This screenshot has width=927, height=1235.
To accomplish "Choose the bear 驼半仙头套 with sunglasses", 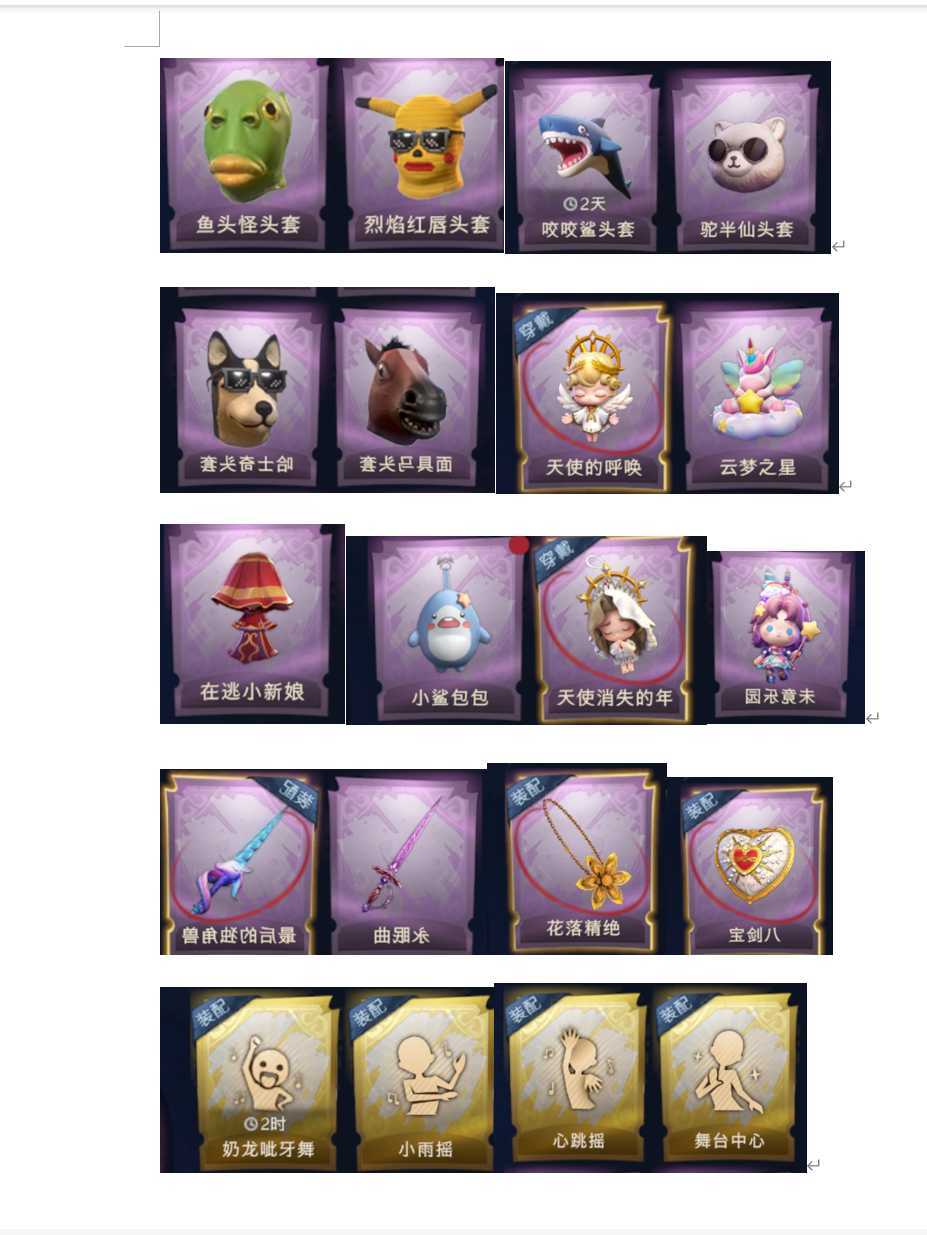I will [x=748, y=158].
